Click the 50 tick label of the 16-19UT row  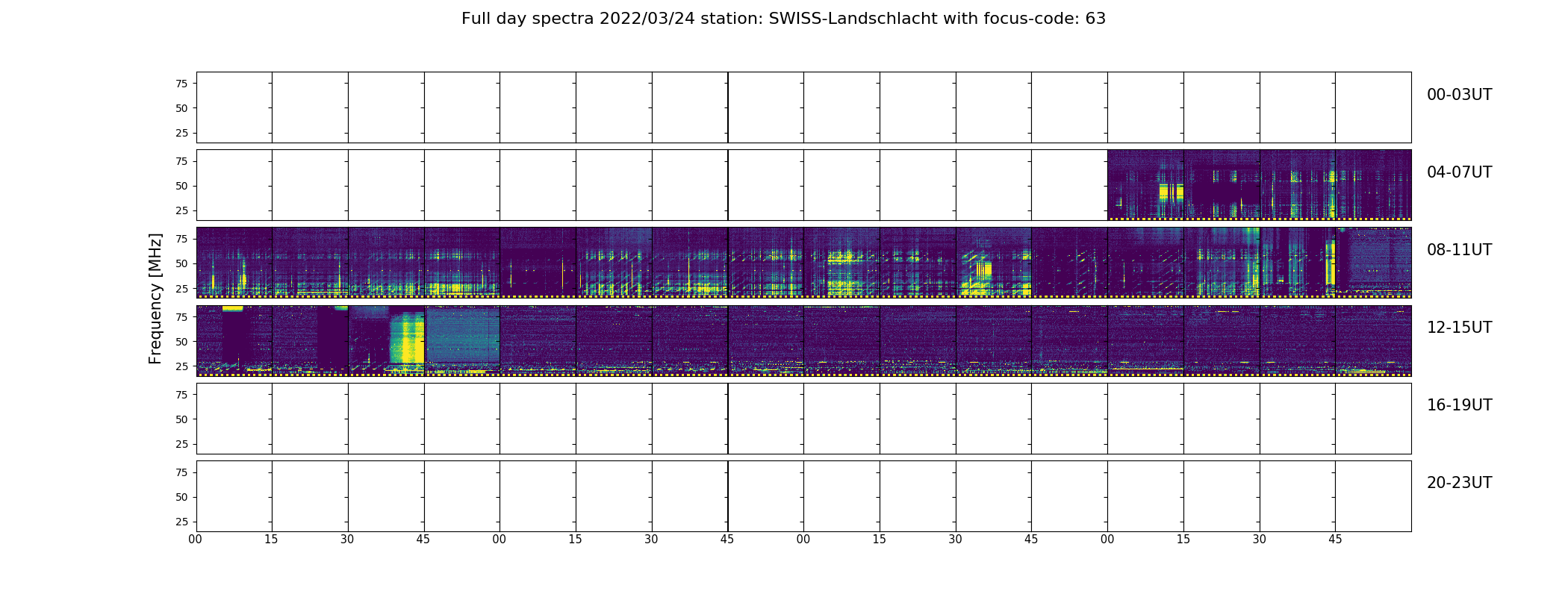[x=181, y=419]
